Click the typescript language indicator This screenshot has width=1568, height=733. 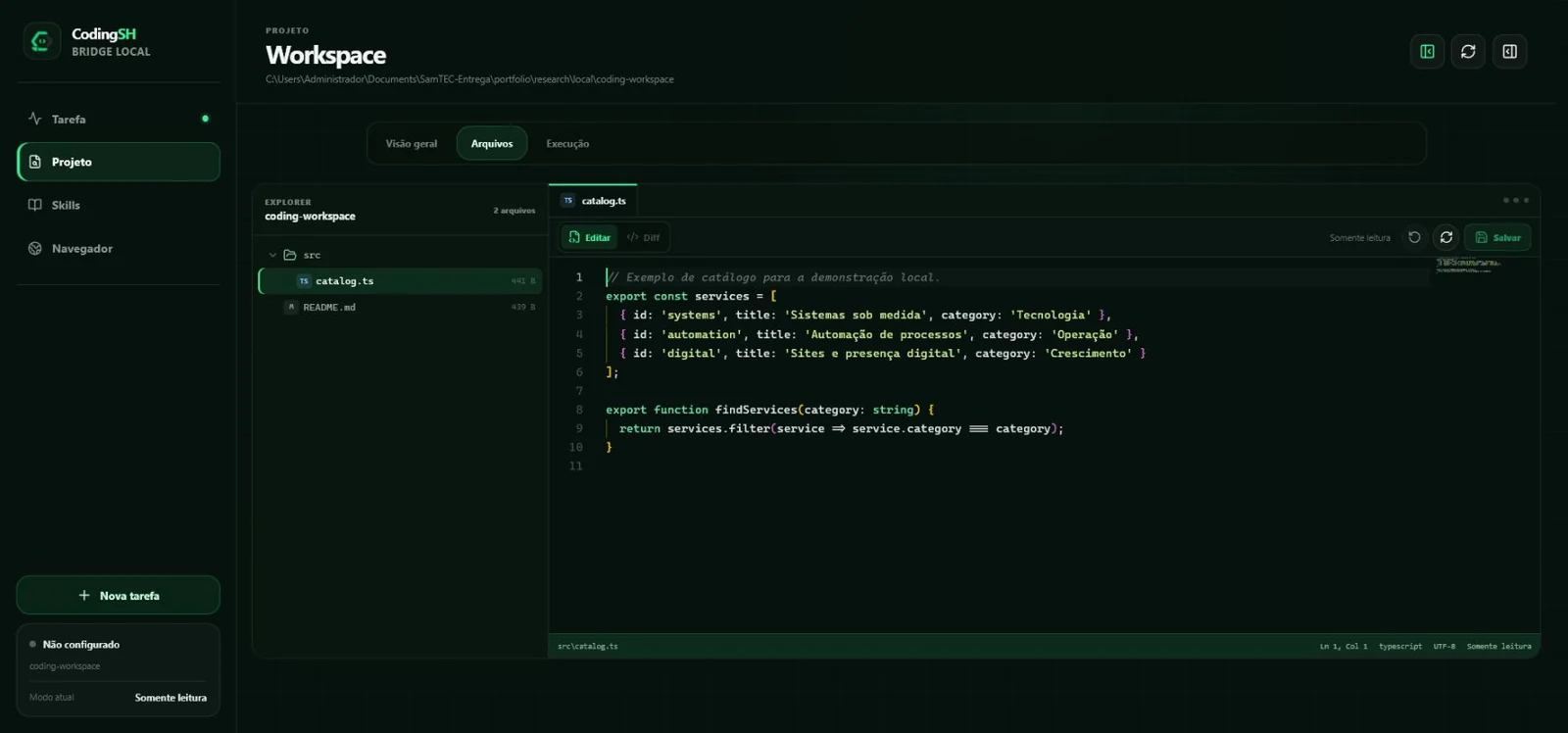click(1400, 646)
